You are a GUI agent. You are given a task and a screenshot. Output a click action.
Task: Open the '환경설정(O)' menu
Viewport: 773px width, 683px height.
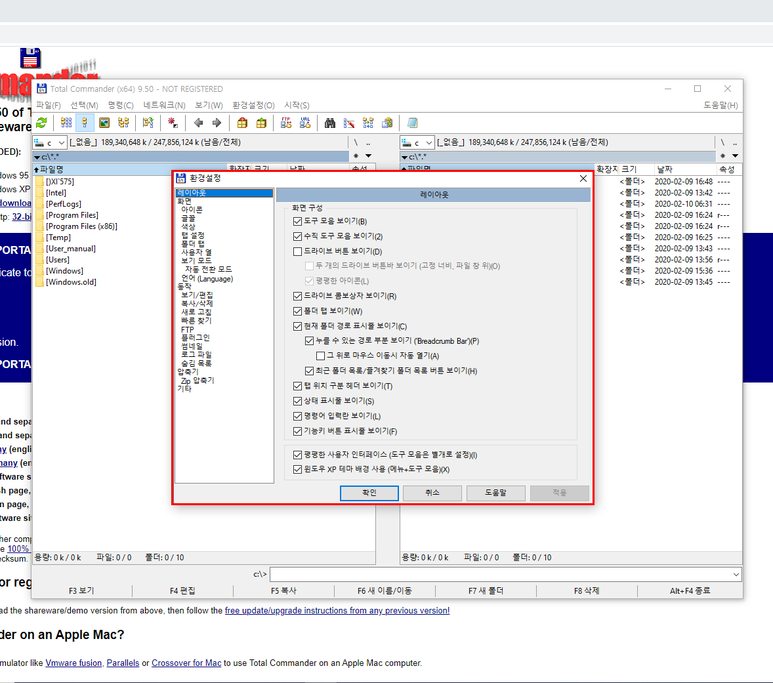pos(253,105)
